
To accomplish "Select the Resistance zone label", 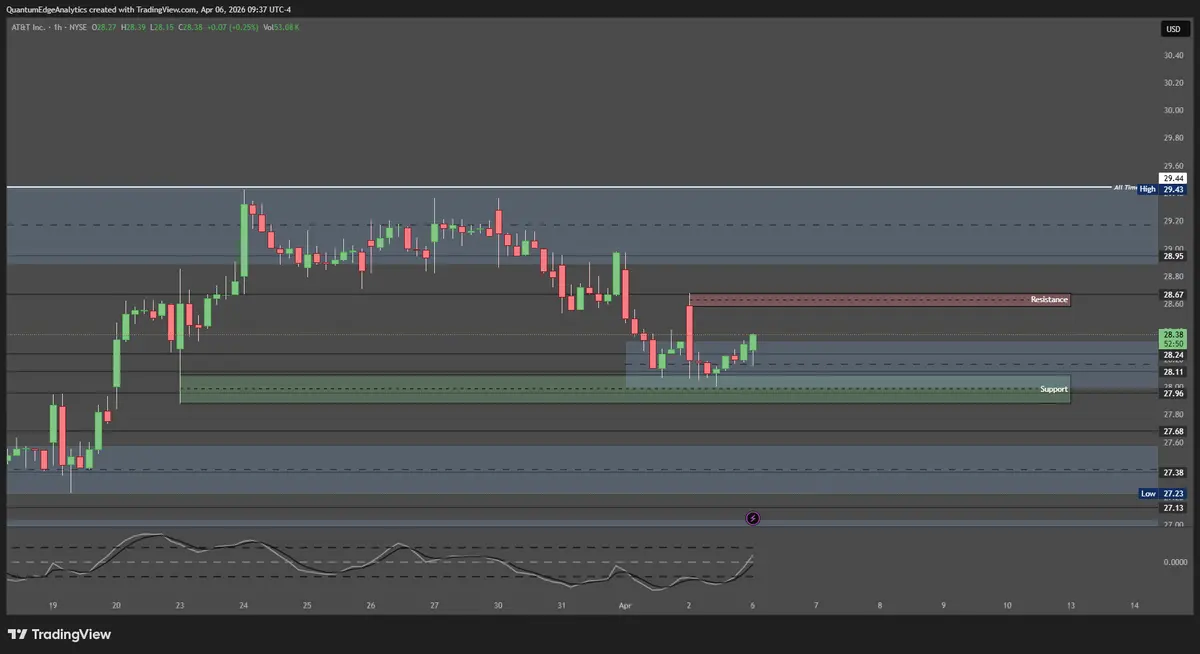I will tap(1049, 300).
